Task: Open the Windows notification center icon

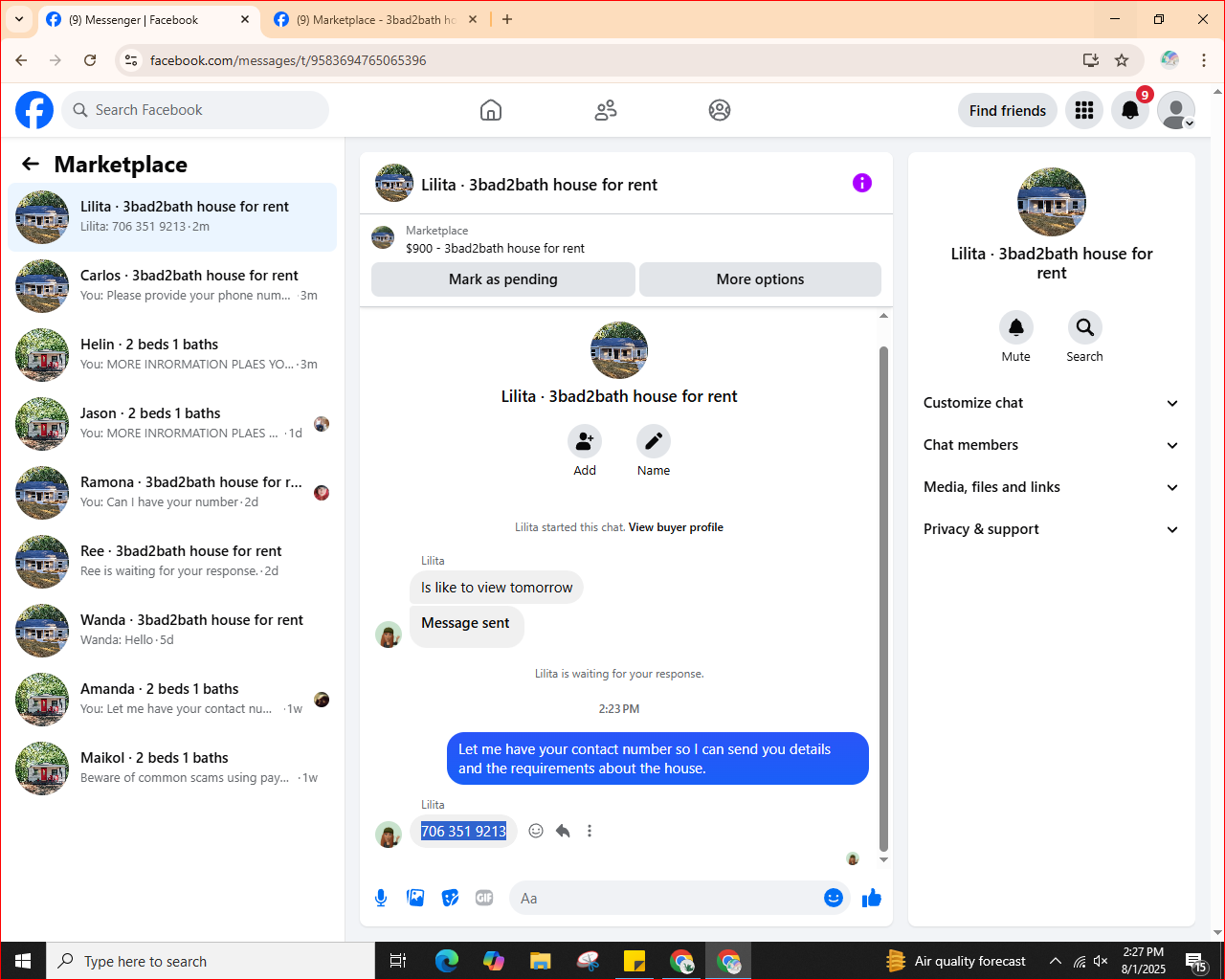Action: pos(1196,961)
